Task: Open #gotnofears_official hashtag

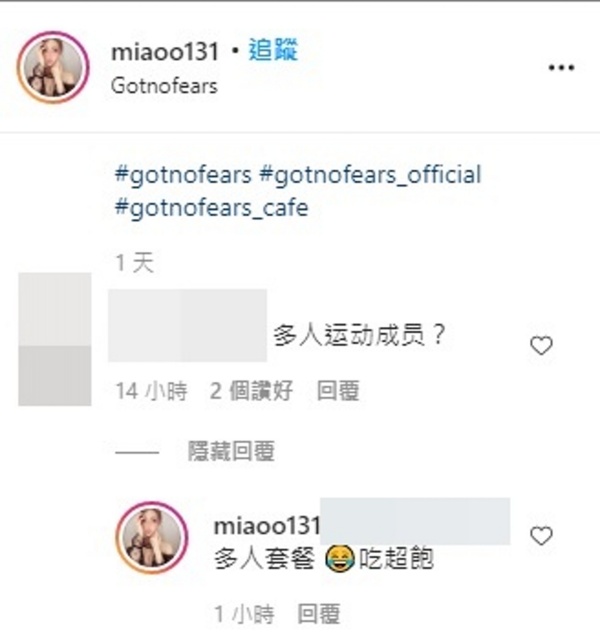Action: click(x=370, y=175)
